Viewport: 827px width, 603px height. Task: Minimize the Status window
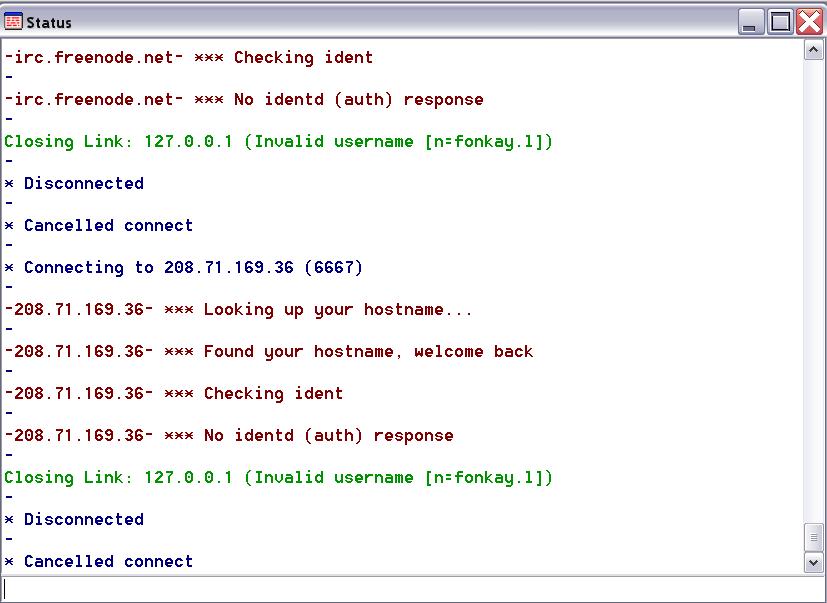(x=753, y=21)
